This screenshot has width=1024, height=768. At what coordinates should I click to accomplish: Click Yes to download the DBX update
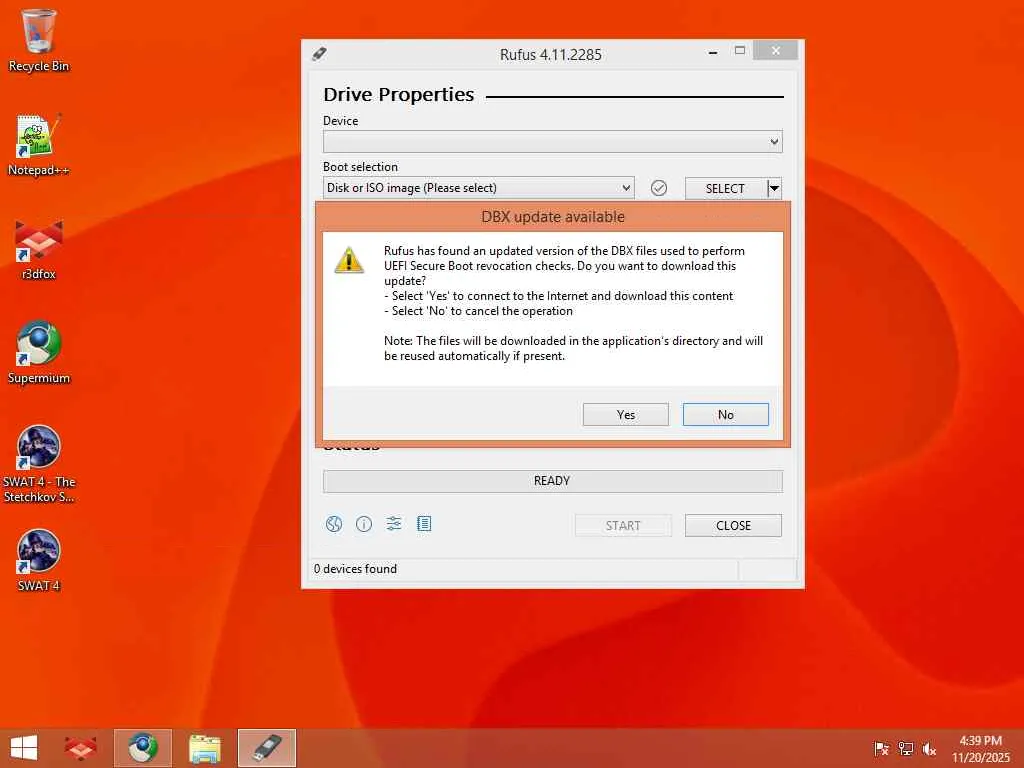(625, 415)
